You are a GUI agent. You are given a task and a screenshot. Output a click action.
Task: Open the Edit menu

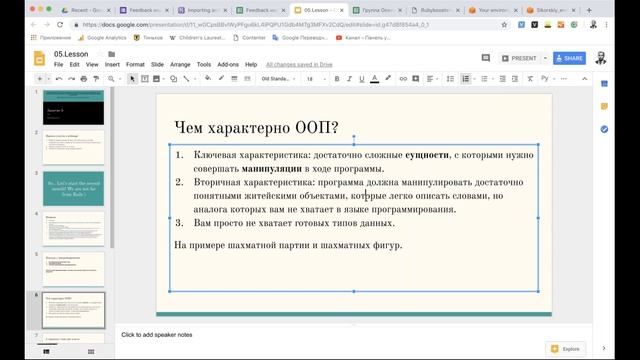[74, 64]
